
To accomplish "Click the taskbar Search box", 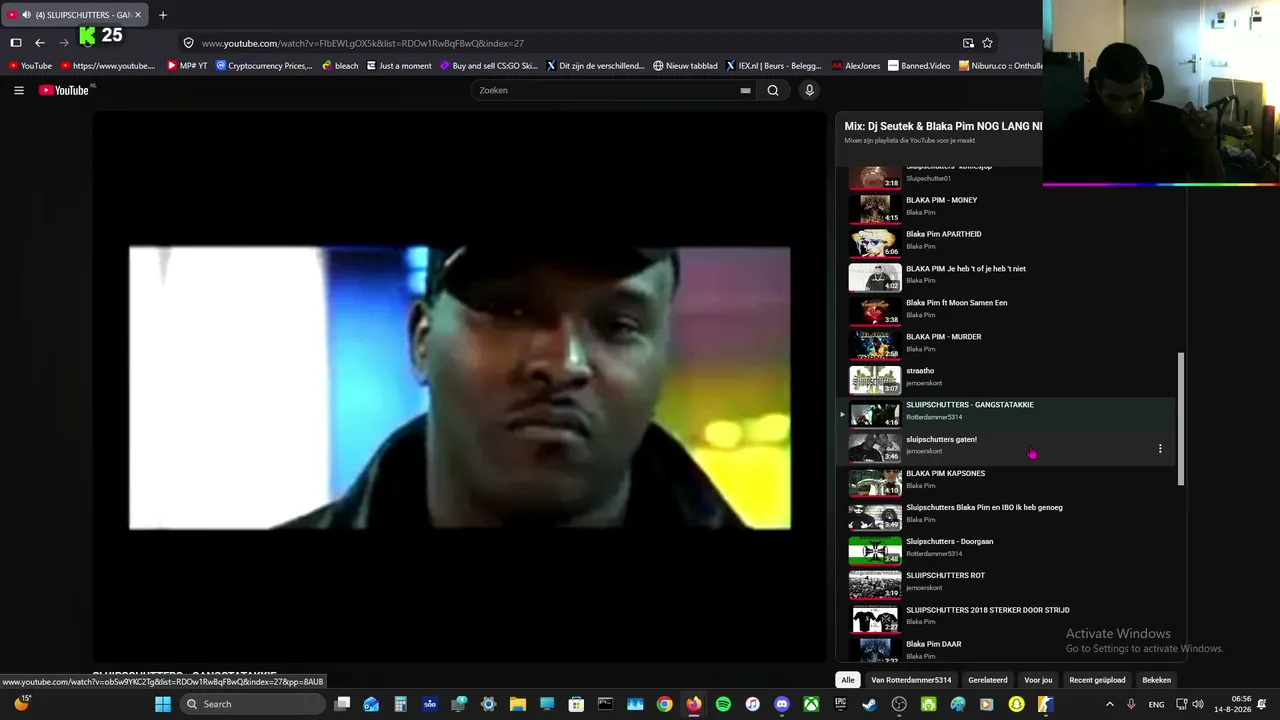I will pos(253,704).
